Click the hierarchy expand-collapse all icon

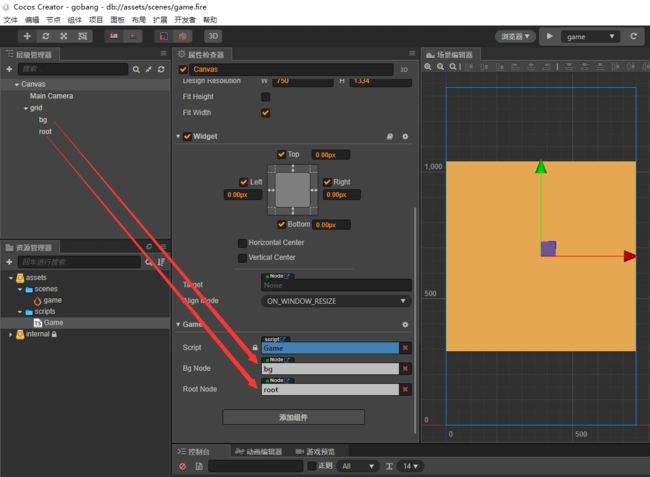[x=148, y=69]
